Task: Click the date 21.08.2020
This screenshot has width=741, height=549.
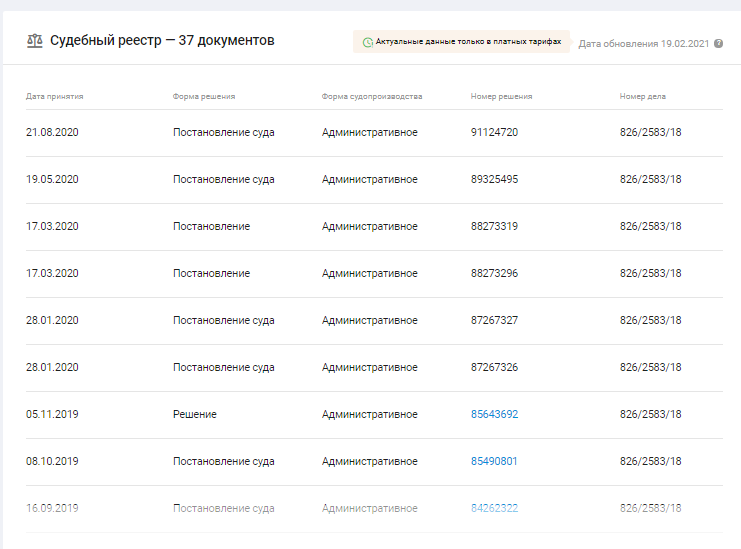Action: pyautogui.click(x=52, y=132)
